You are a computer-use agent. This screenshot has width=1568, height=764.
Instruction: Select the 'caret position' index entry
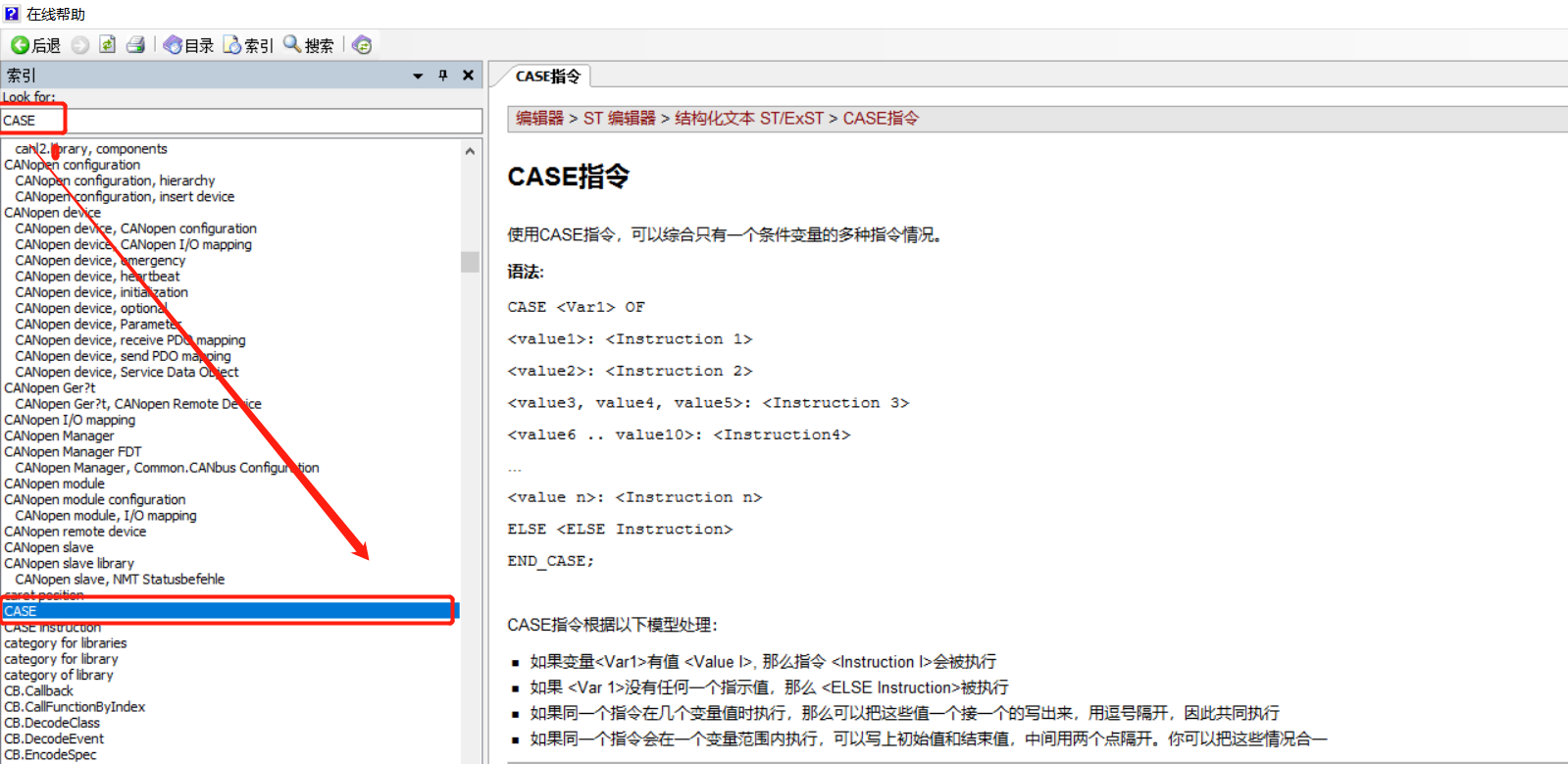click(x=44, y=595)
